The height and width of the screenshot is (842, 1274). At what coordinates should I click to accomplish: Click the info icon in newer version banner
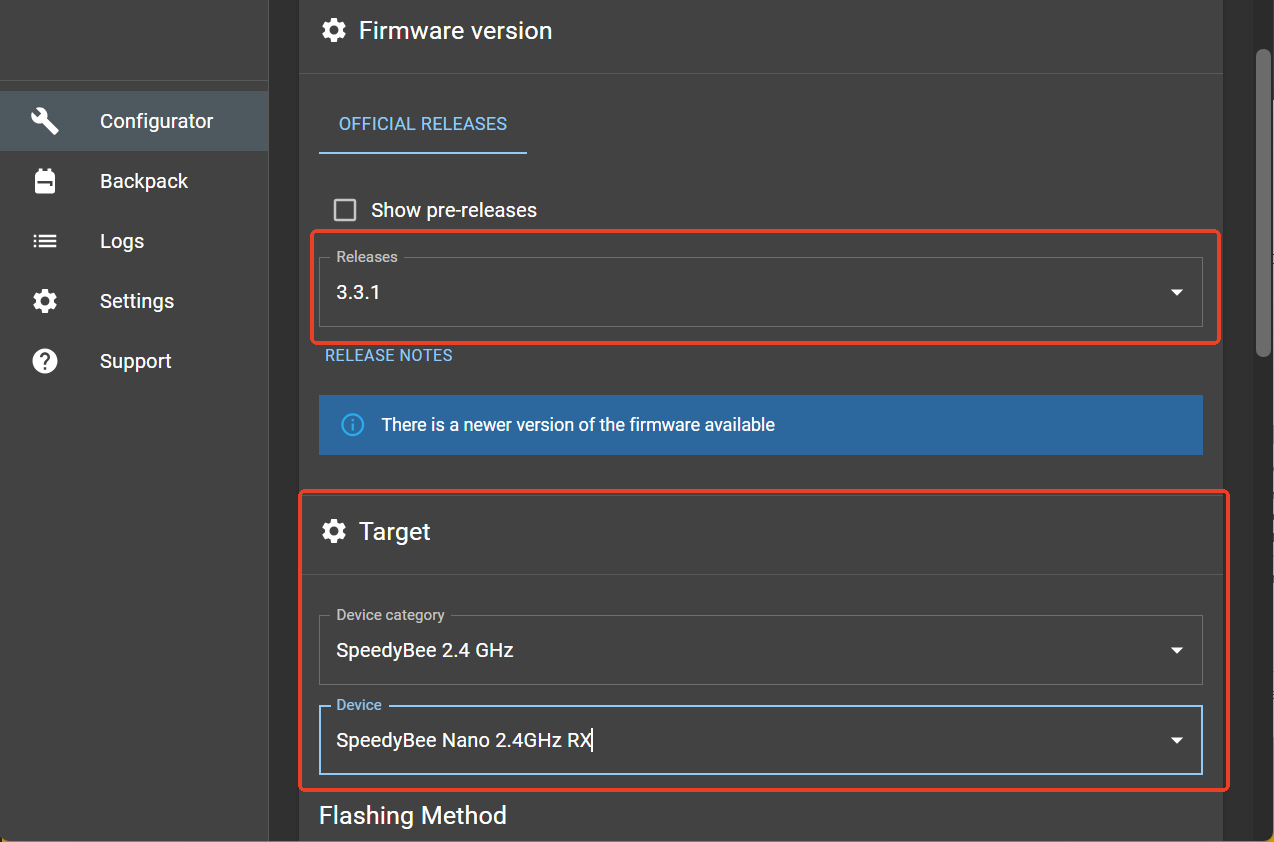353,424
